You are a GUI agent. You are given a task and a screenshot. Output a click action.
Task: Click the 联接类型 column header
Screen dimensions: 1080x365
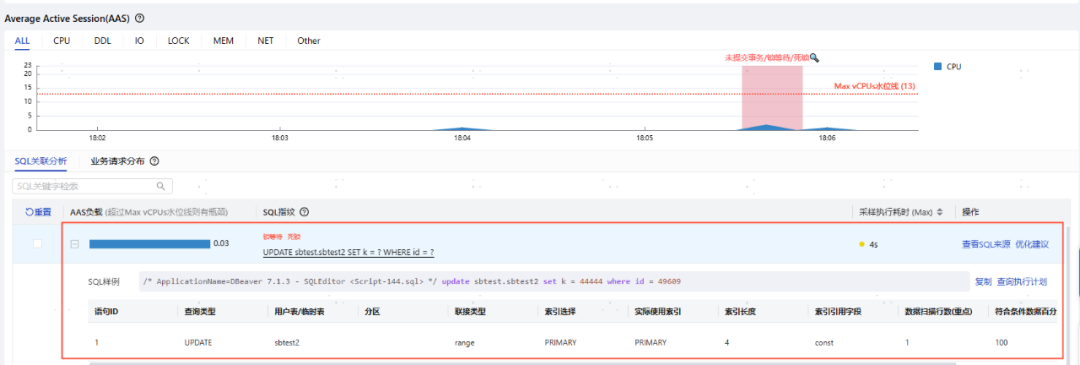[x=470, y=312]
